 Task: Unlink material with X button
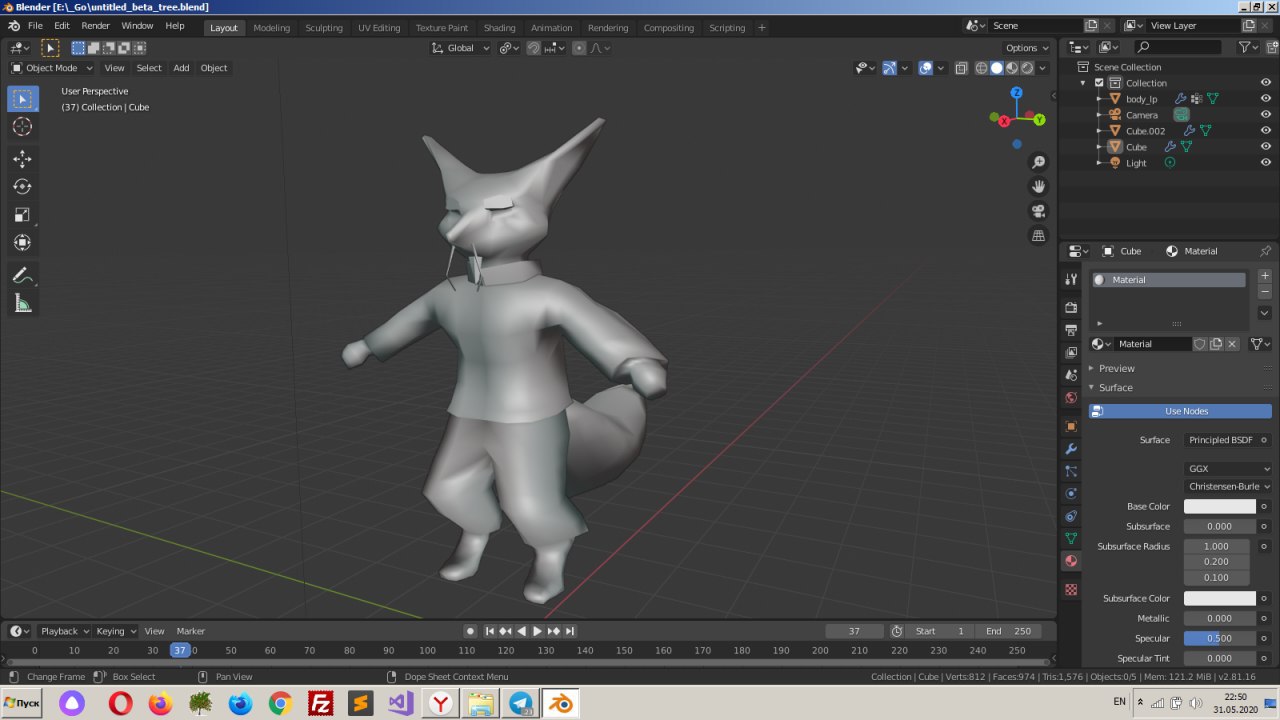tap(1232, 344)
